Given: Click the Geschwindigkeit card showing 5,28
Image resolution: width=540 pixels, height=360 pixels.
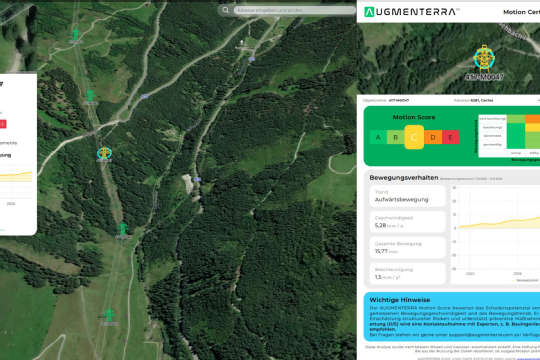Looking at the screenshot, I should click(407, 222).
